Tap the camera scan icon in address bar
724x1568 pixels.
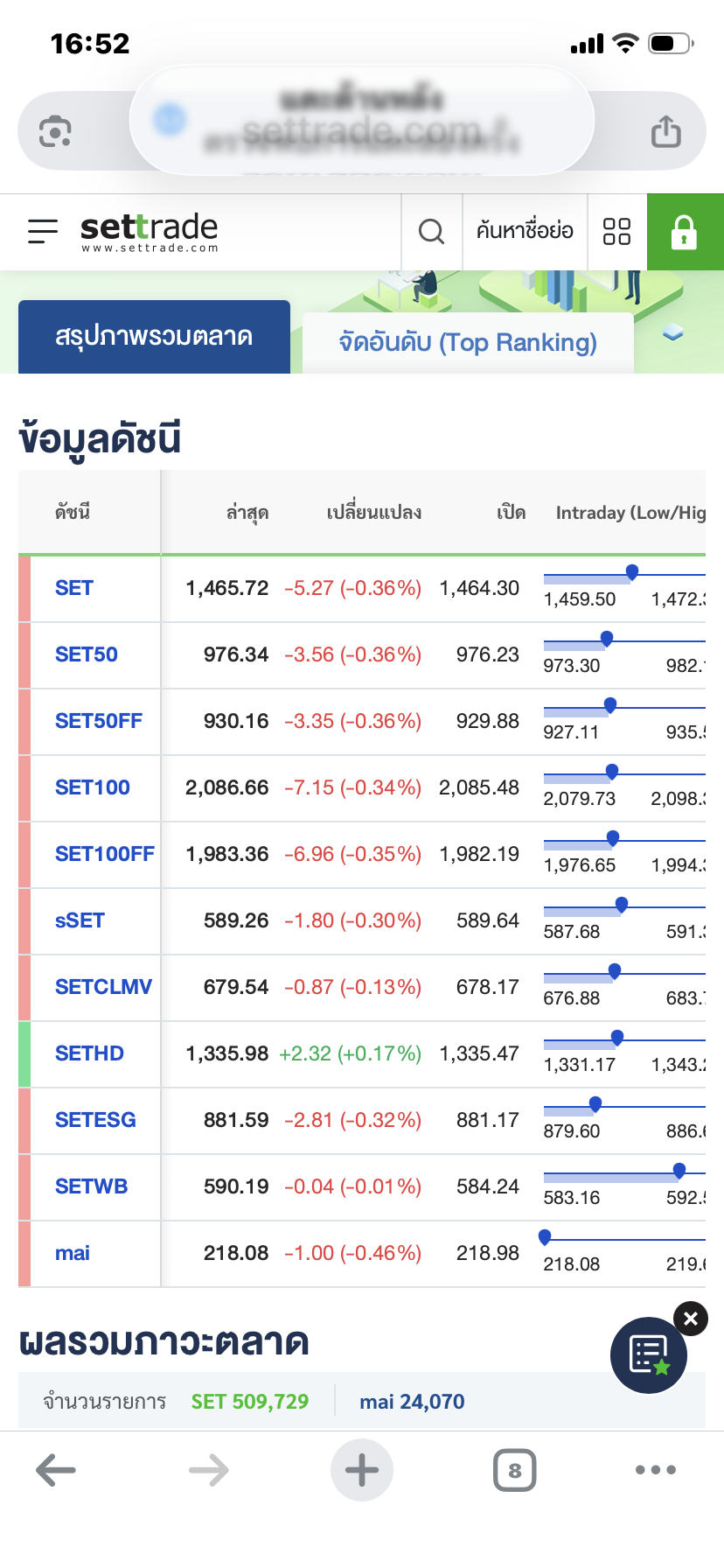pyautogui.click(x=55, y=132)
